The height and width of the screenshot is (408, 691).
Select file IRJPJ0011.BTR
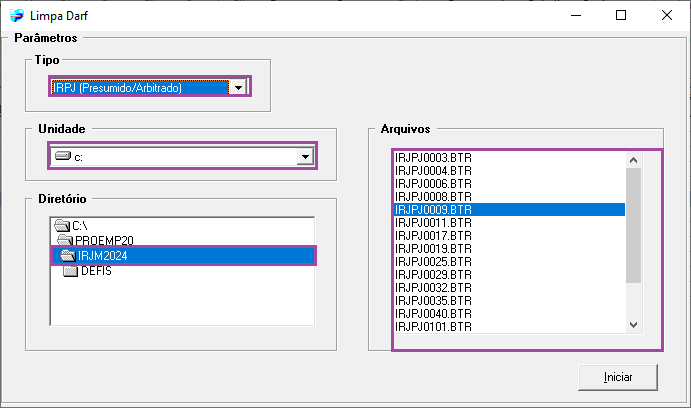tap(509, 223)
